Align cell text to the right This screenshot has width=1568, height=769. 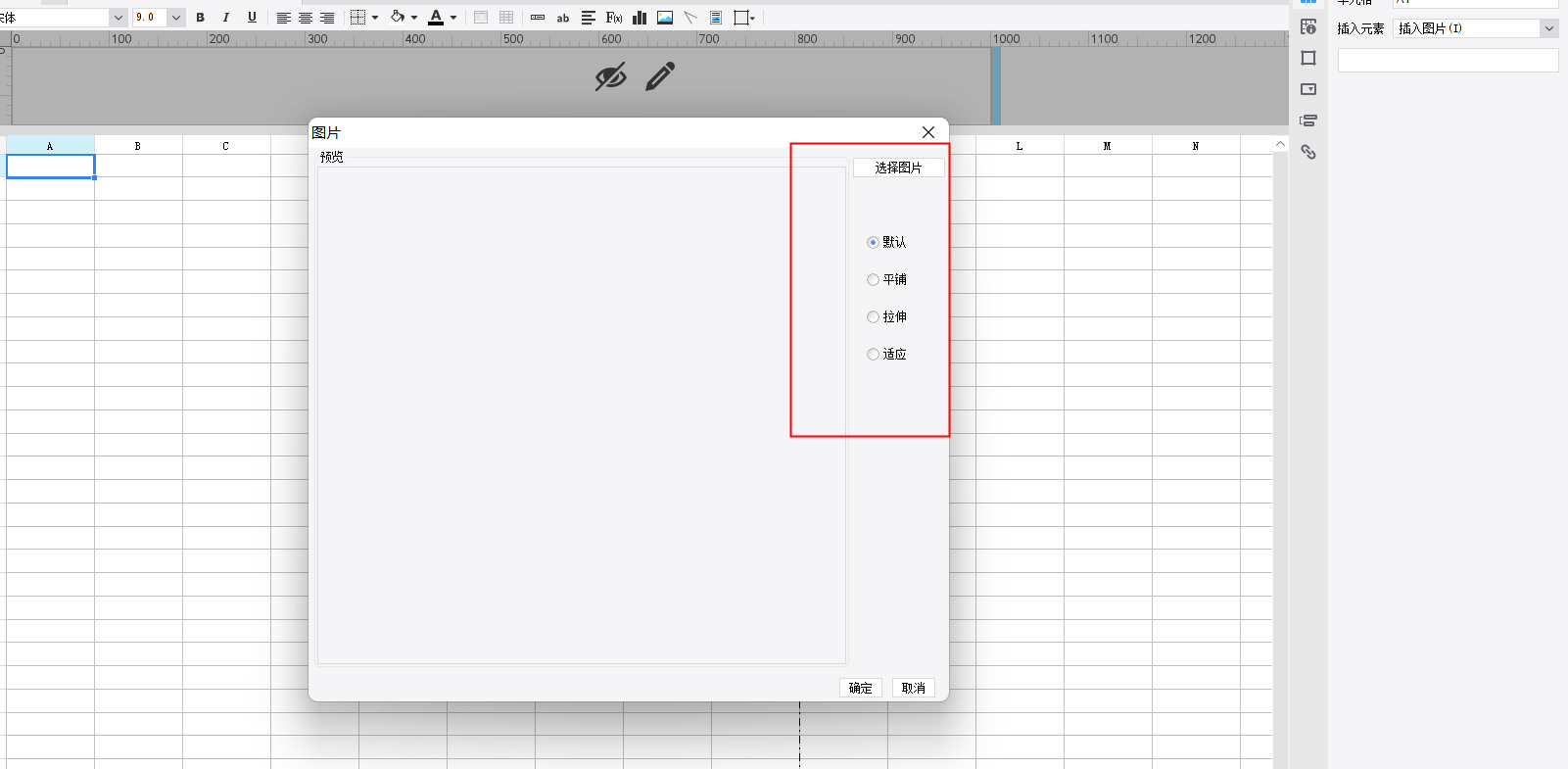[327, 18]
